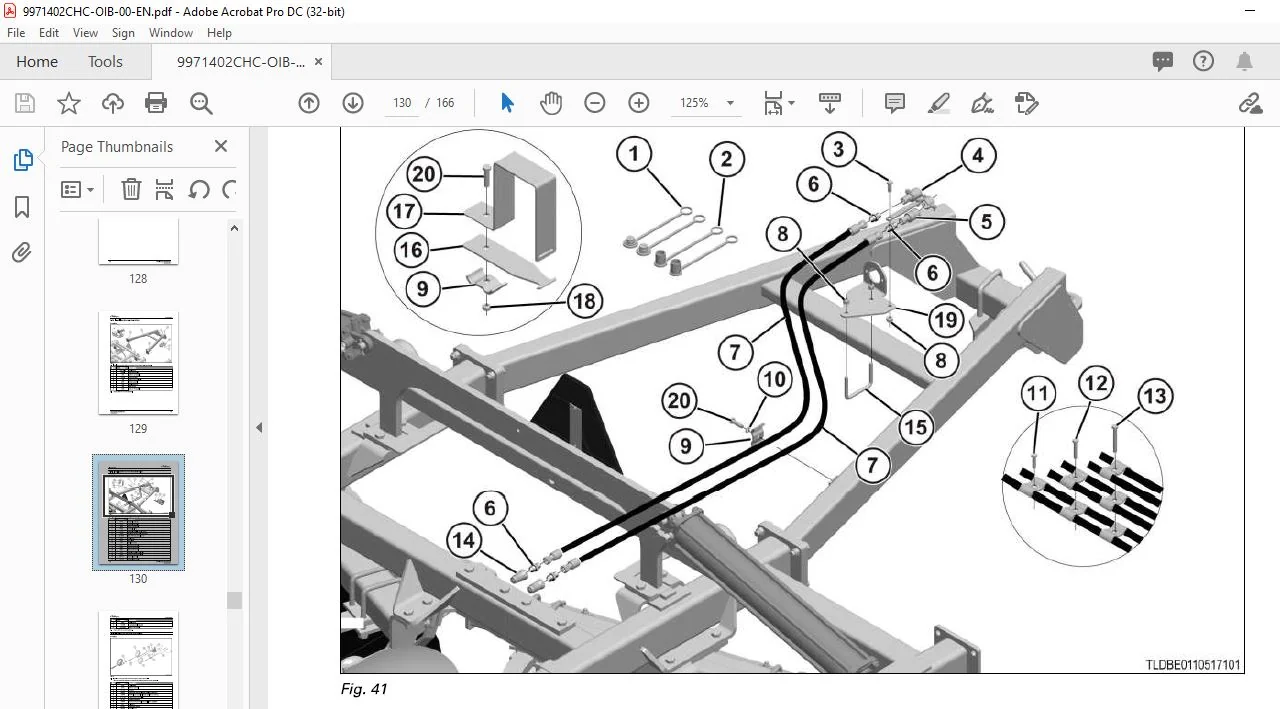Open the fit page options dropdown

click(x=779, y=103)
